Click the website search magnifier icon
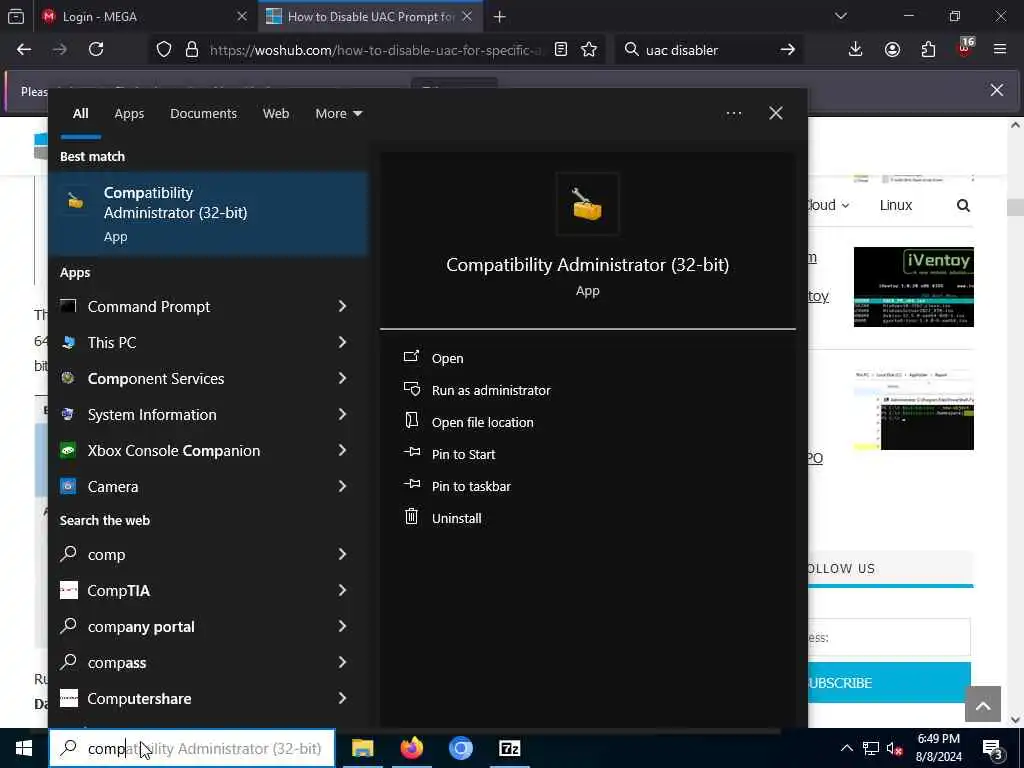 click(x=963, y=206)
